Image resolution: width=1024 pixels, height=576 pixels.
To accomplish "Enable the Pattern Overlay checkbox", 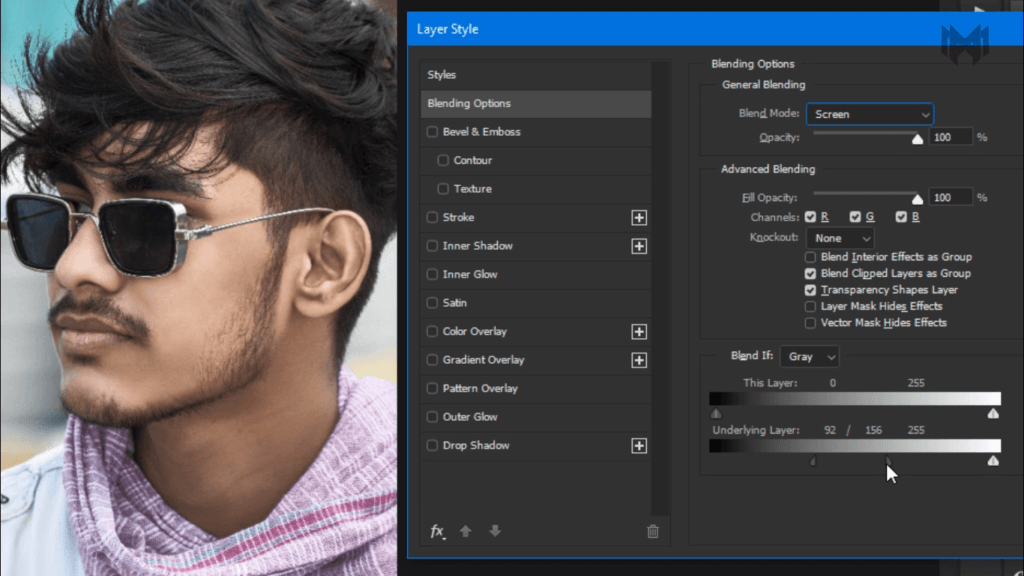I will pos(432,389).
